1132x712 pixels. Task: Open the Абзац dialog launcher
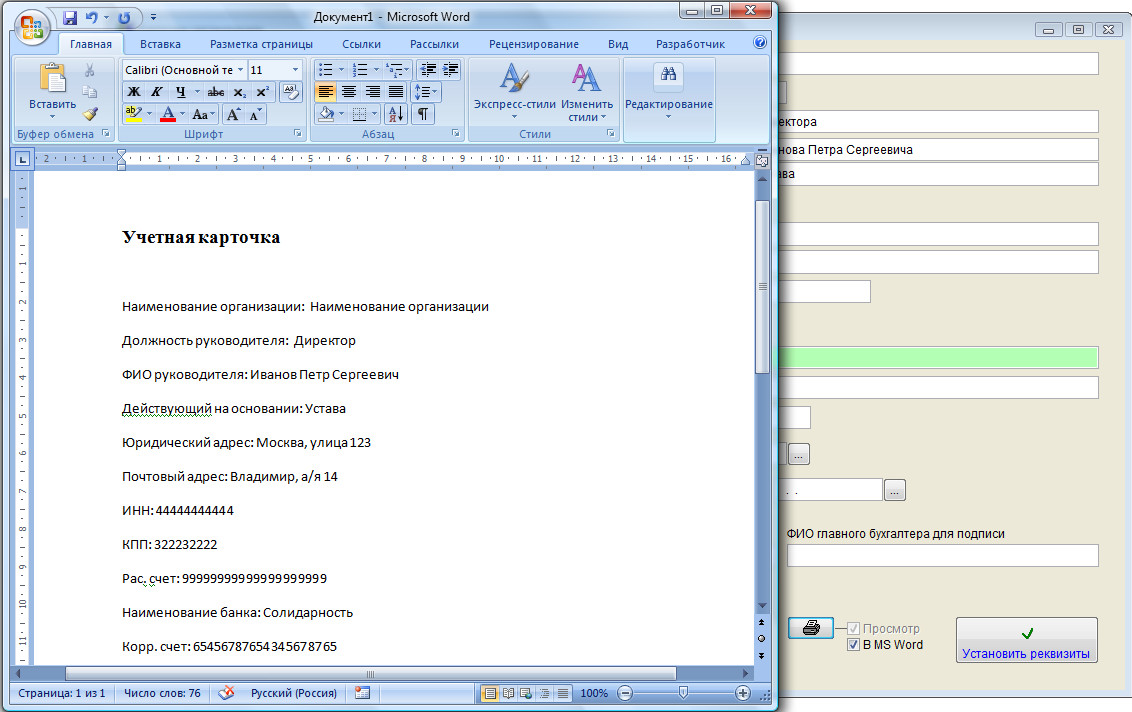pos(456,134)
